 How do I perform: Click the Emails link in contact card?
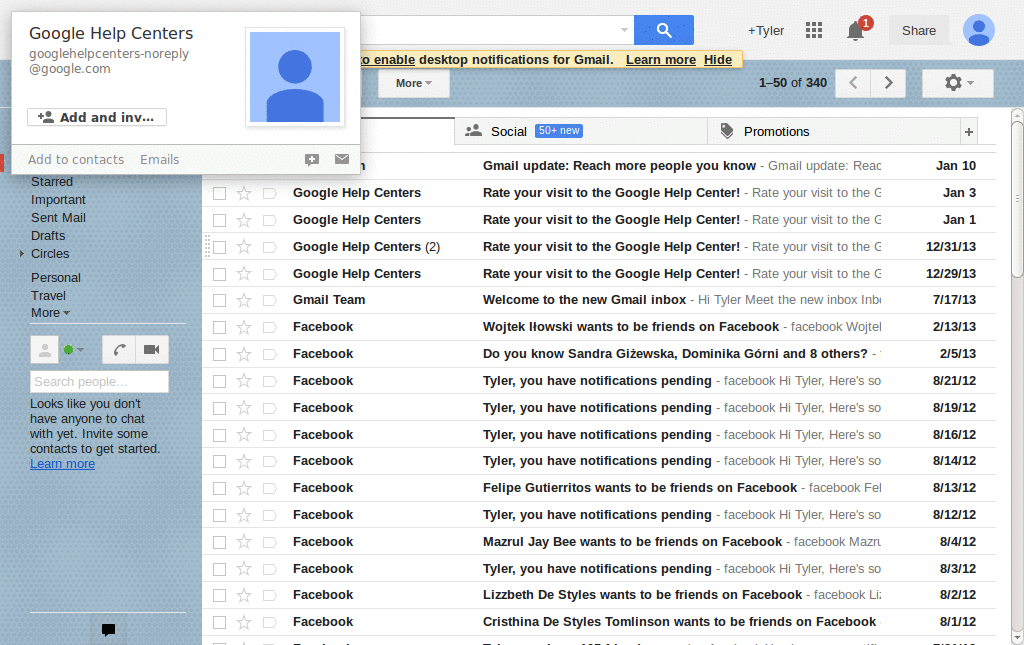(159, 159)
